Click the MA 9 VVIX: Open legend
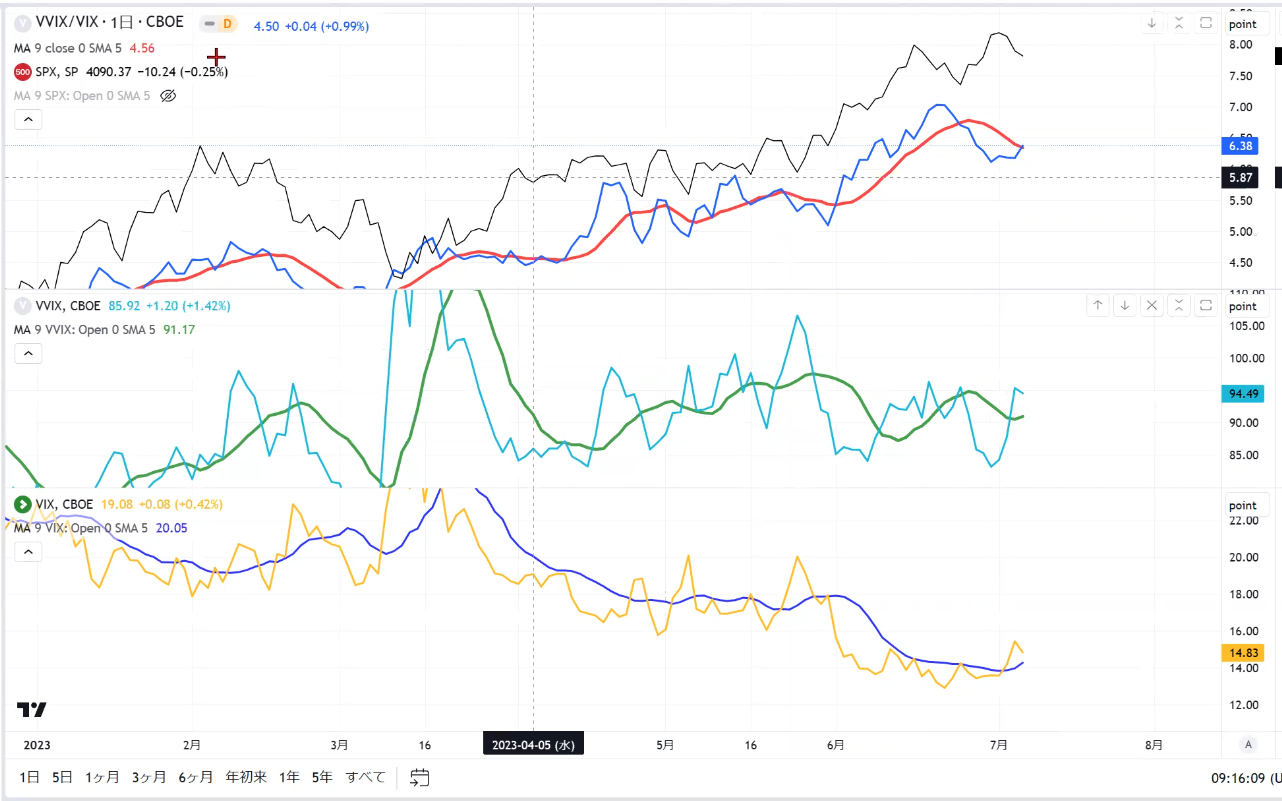 85,329
